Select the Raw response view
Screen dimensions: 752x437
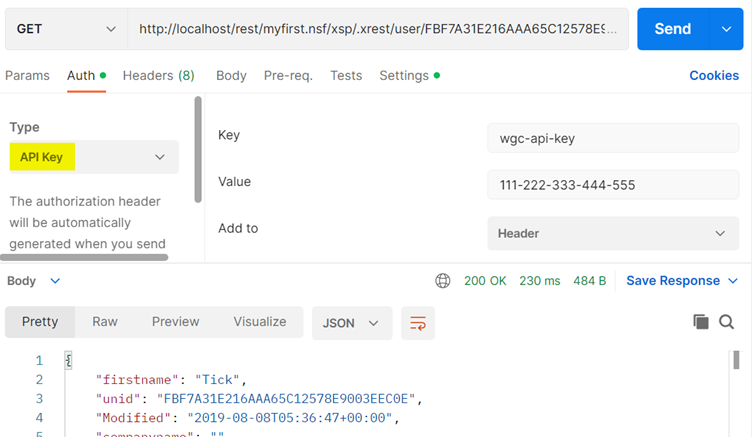105,322
